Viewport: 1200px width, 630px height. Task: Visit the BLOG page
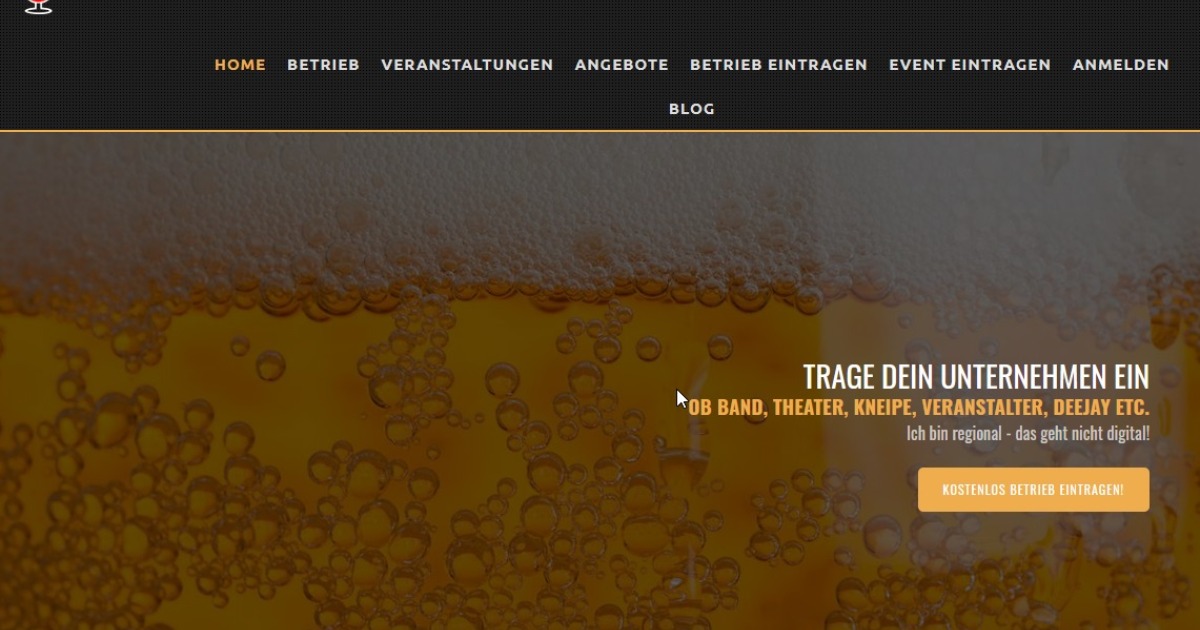(692, 109)
